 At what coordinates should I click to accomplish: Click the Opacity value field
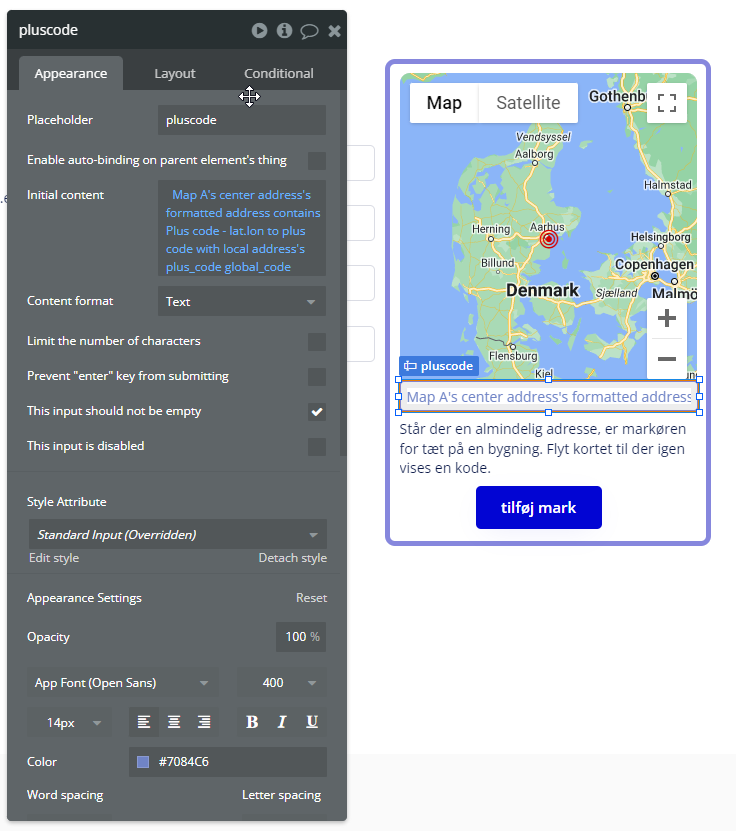[x=301, y=636]
